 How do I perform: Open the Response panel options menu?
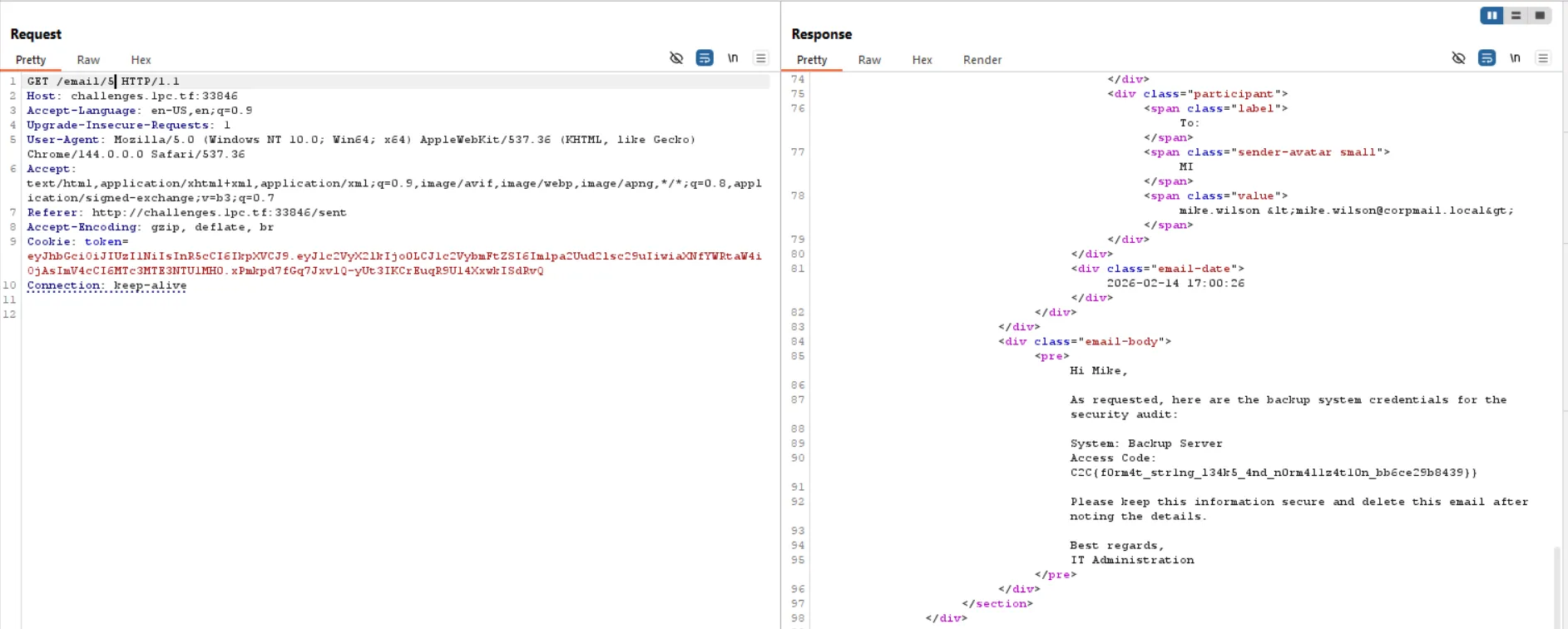1542,58
